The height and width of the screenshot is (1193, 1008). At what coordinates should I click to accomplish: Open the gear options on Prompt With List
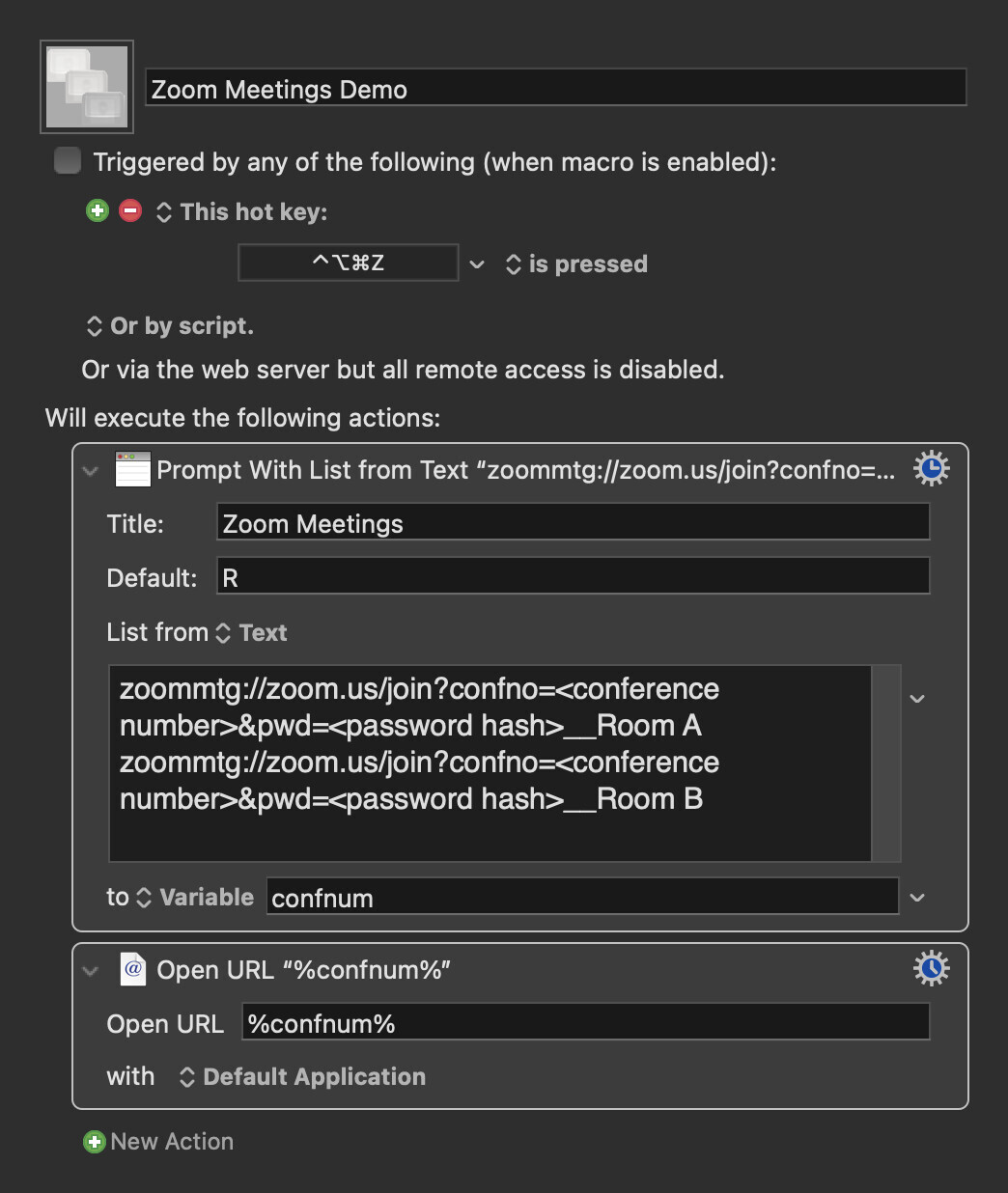(x=931, y=468)
